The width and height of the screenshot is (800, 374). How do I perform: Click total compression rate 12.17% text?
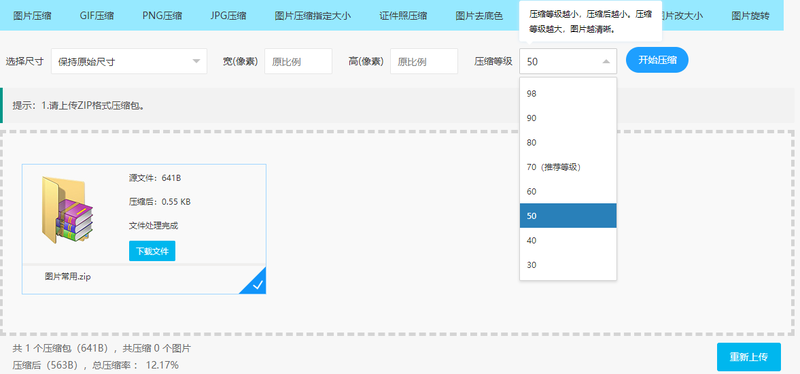135,365
